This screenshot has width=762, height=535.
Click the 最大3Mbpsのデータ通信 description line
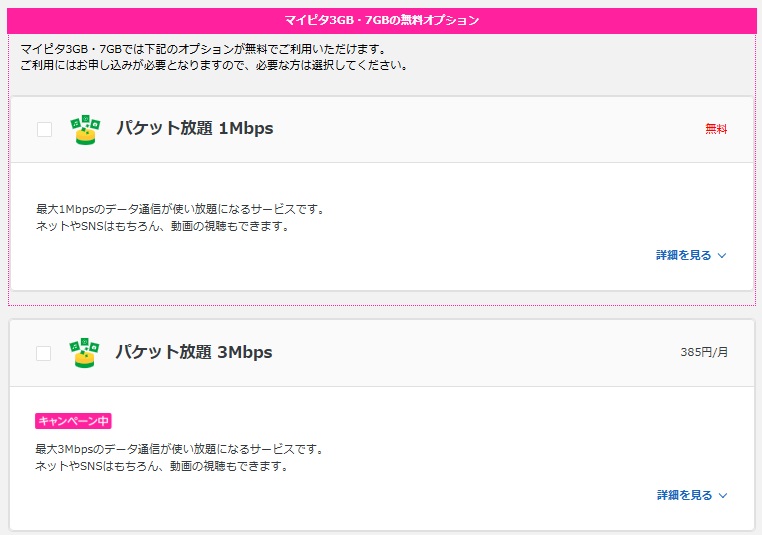tap(180, 449)
